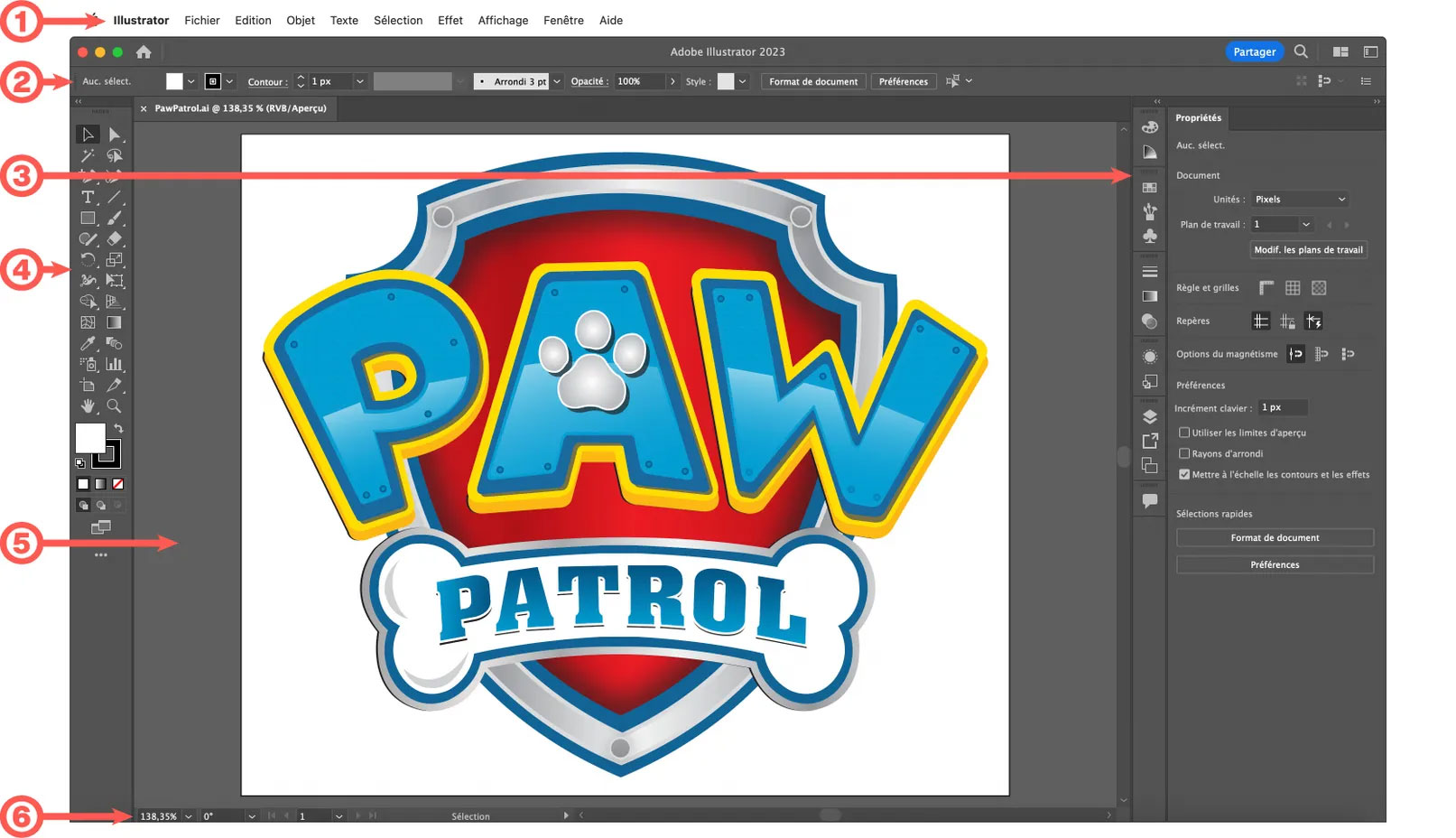Image resolution: width=1456 pixels, height=838 pixels.
Task: Open the rotation angle dropdown in status bar
Action: [x=252, y=816]
